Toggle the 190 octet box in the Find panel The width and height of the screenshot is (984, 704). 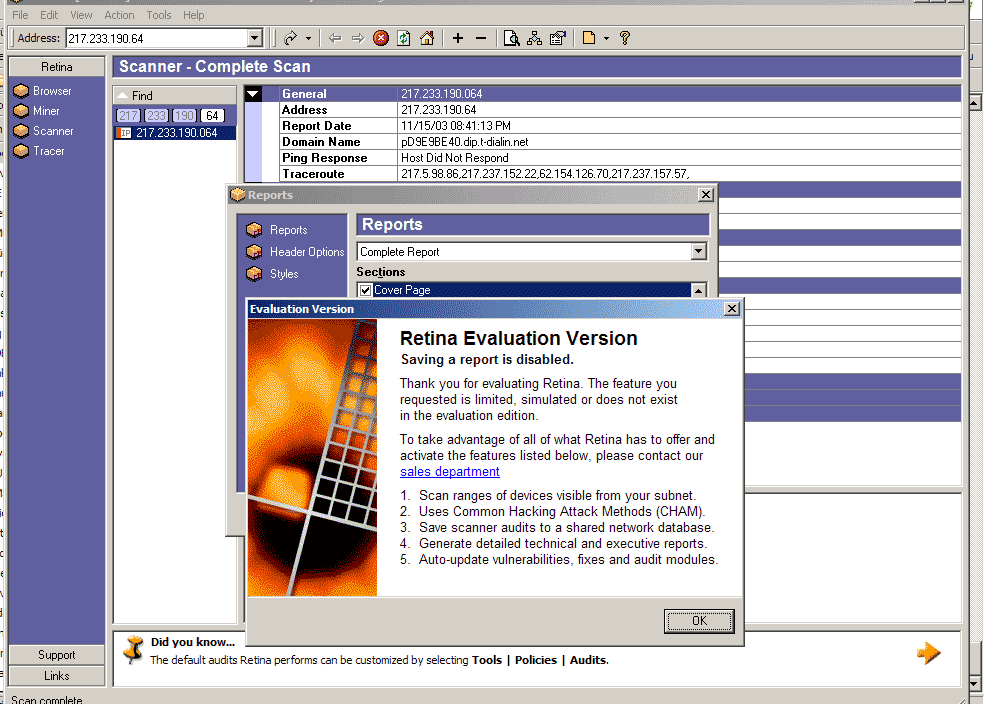click(x=184, y=115)
